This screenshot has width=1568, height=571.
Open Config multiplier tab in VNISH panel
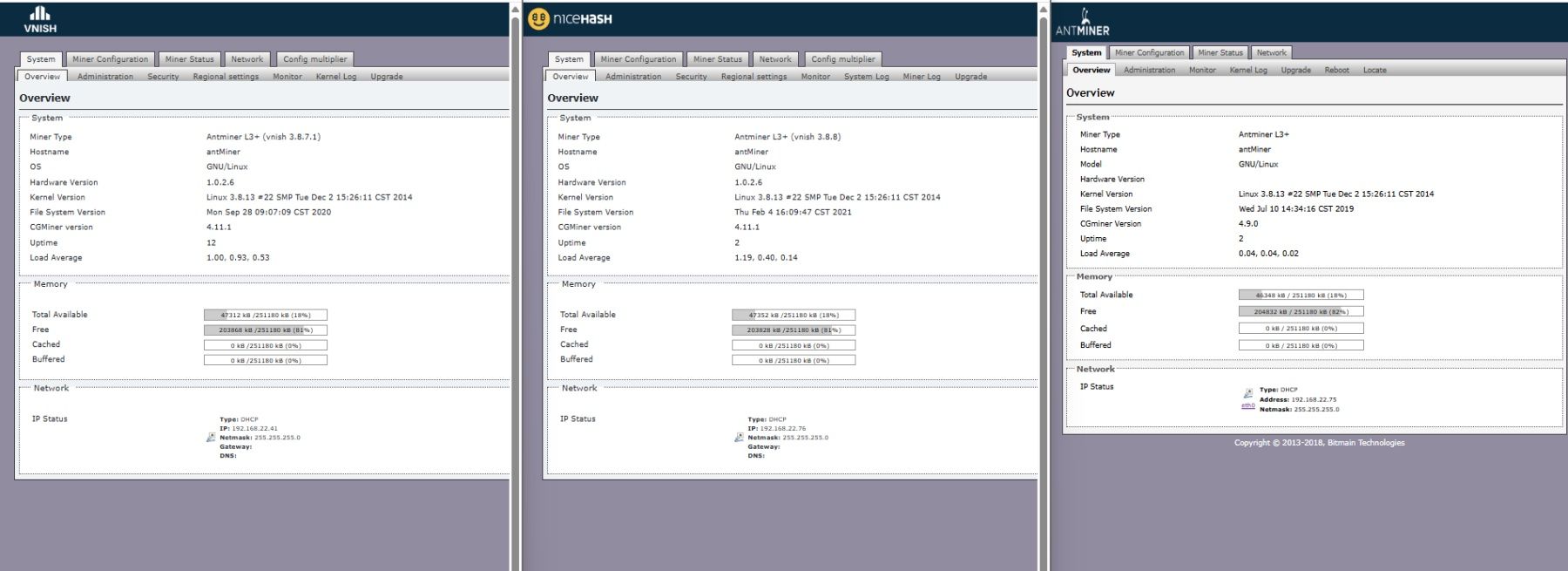pos(315,59)
